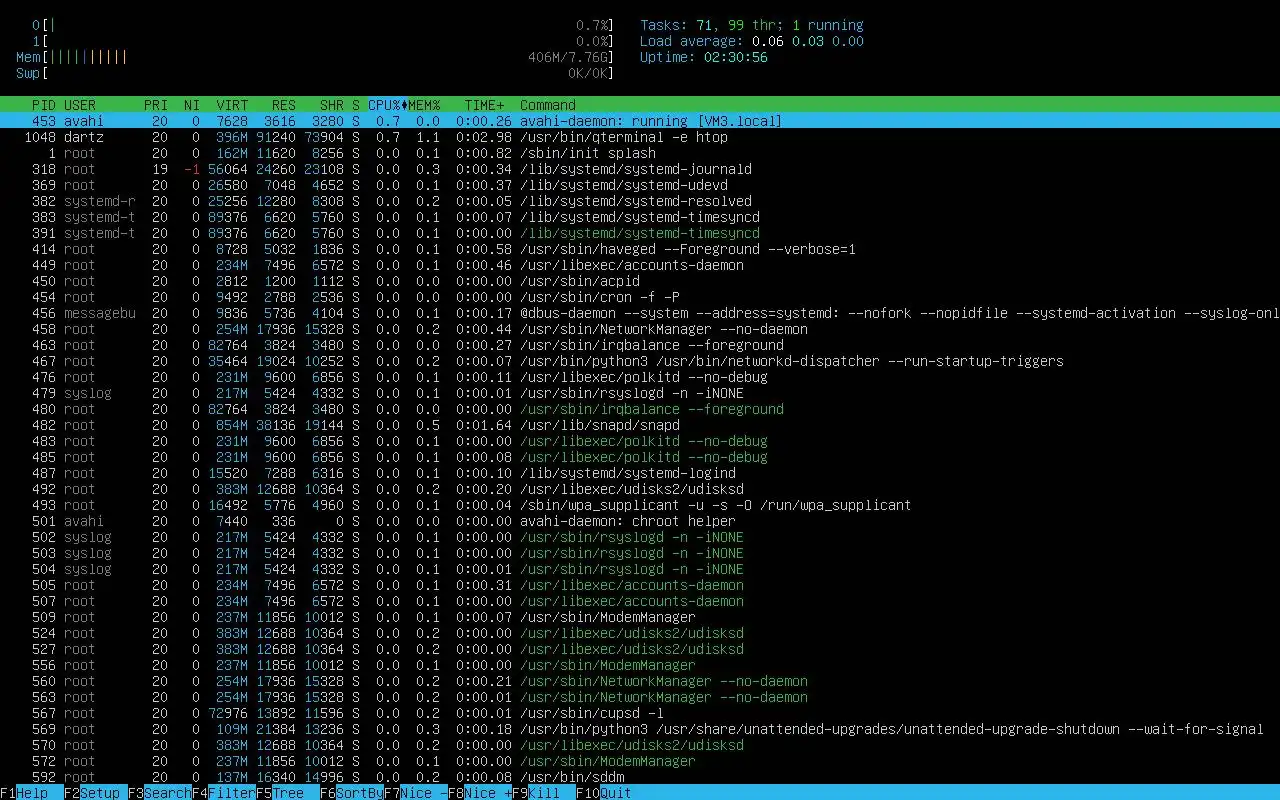The width and height of the screenshot is (1280, 800).
Task: Select the /sbin/init splash process row
Action: tap(640, 153)
